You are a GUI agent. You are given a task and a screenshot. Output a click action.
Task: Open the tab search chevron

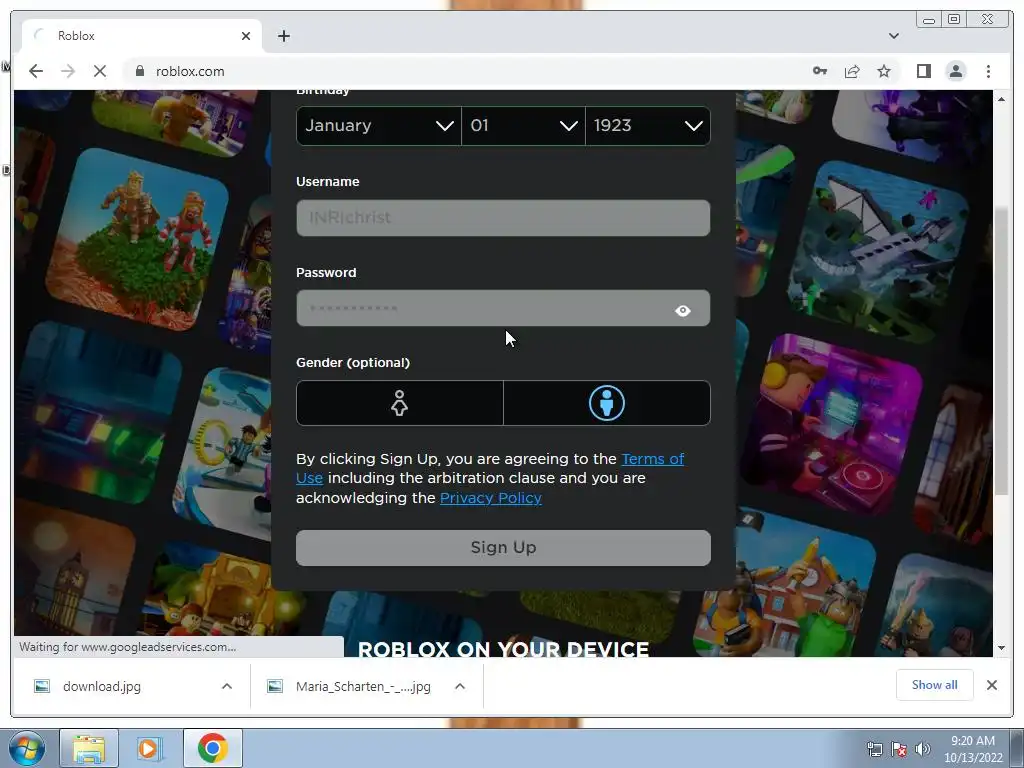[893, 36]
